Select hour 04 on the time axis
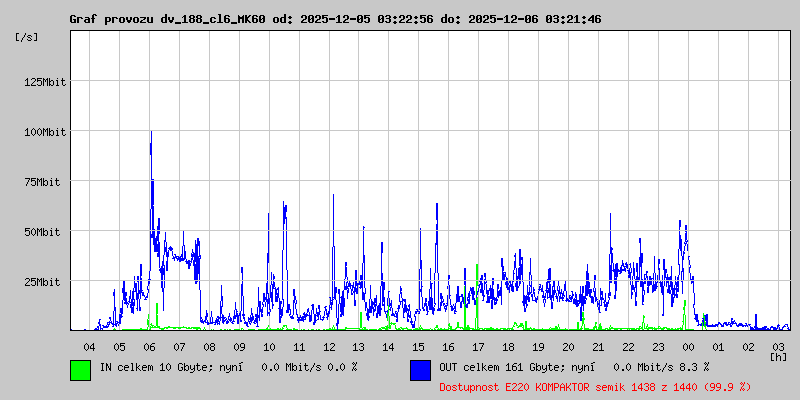Image resolution: width=800 pixels, height=400 pixels. [x=89, y=346]
